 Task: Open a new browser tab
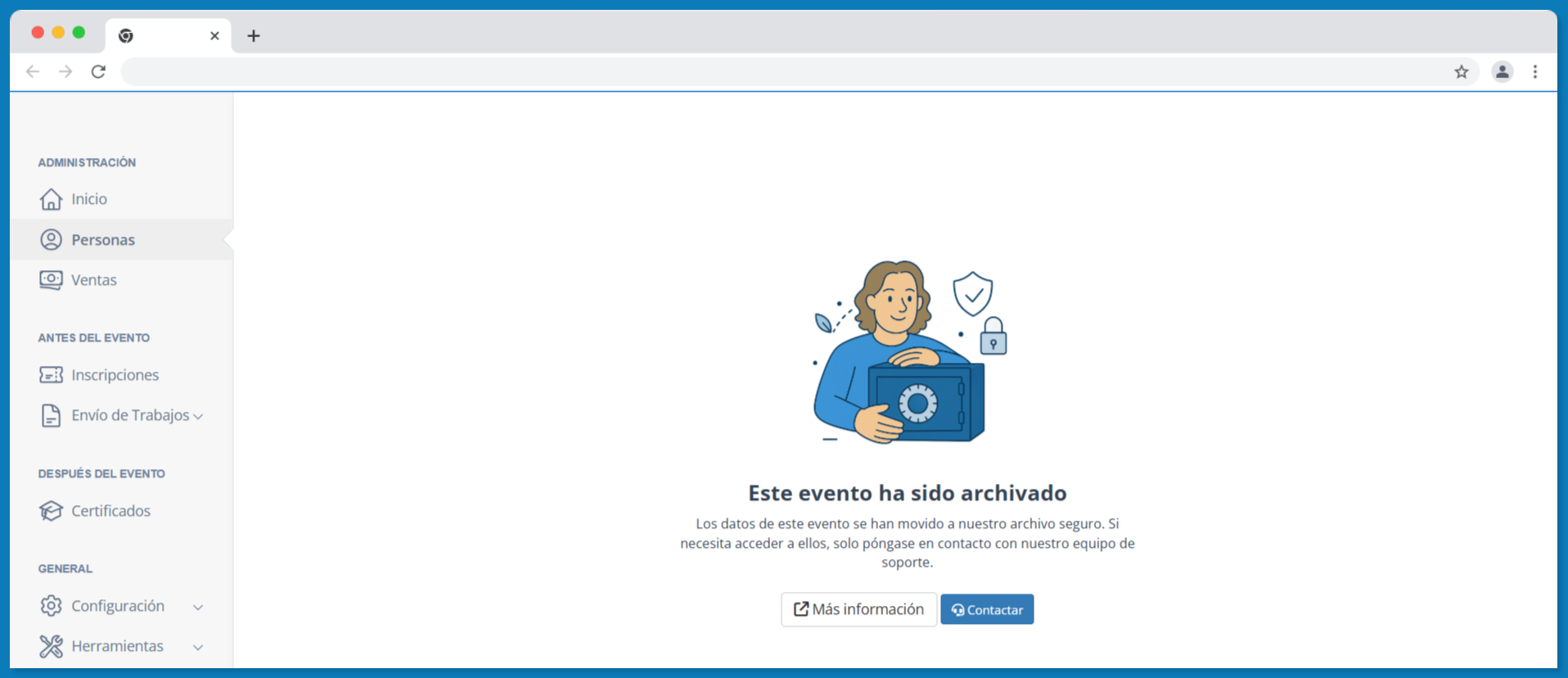254,36
